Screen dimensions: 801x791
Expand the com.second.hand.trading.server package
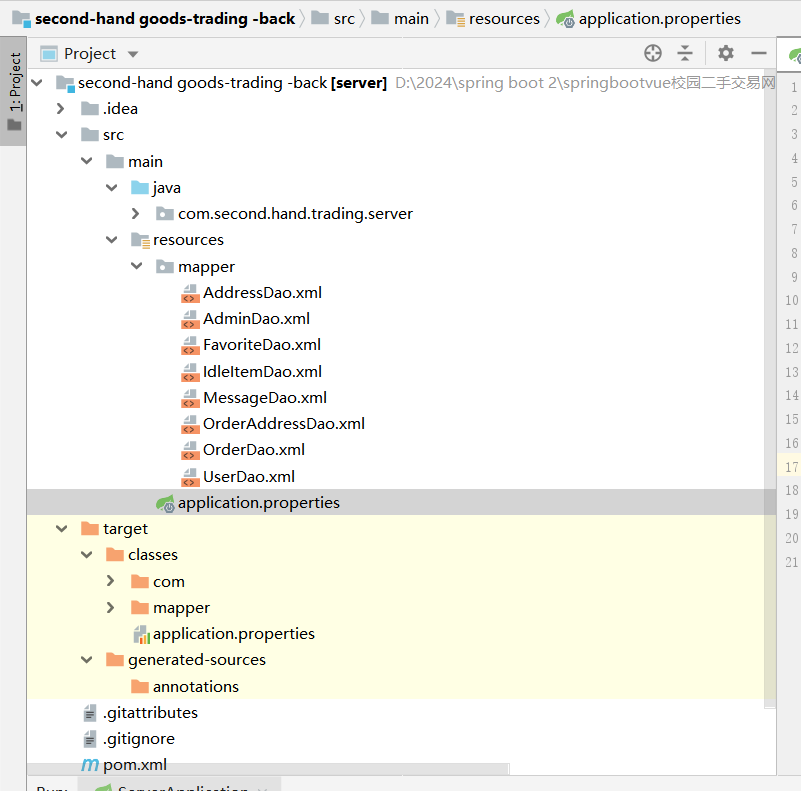pos(136,214)
